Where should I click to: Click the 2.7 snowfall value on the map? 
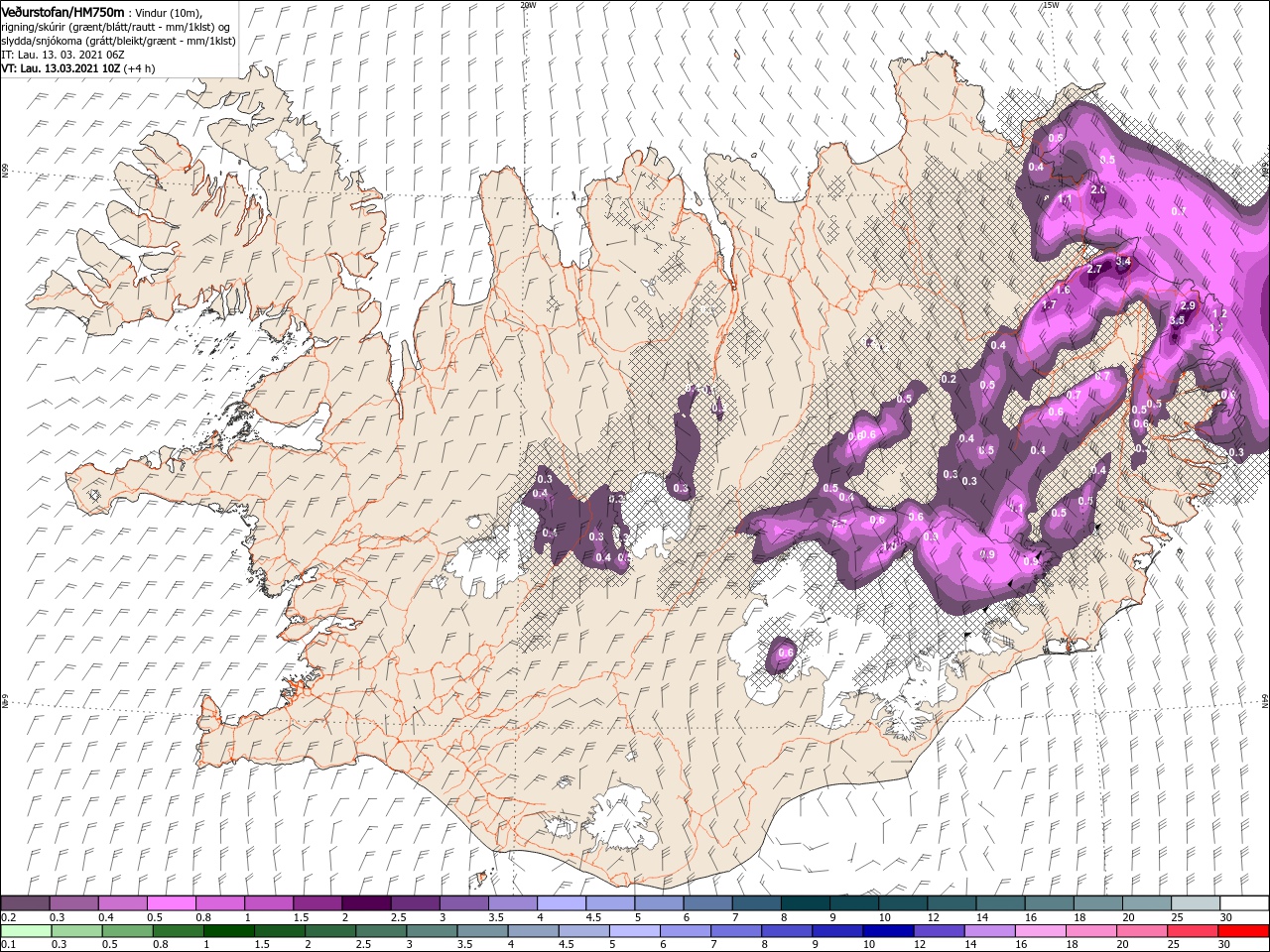(1095, 269)
